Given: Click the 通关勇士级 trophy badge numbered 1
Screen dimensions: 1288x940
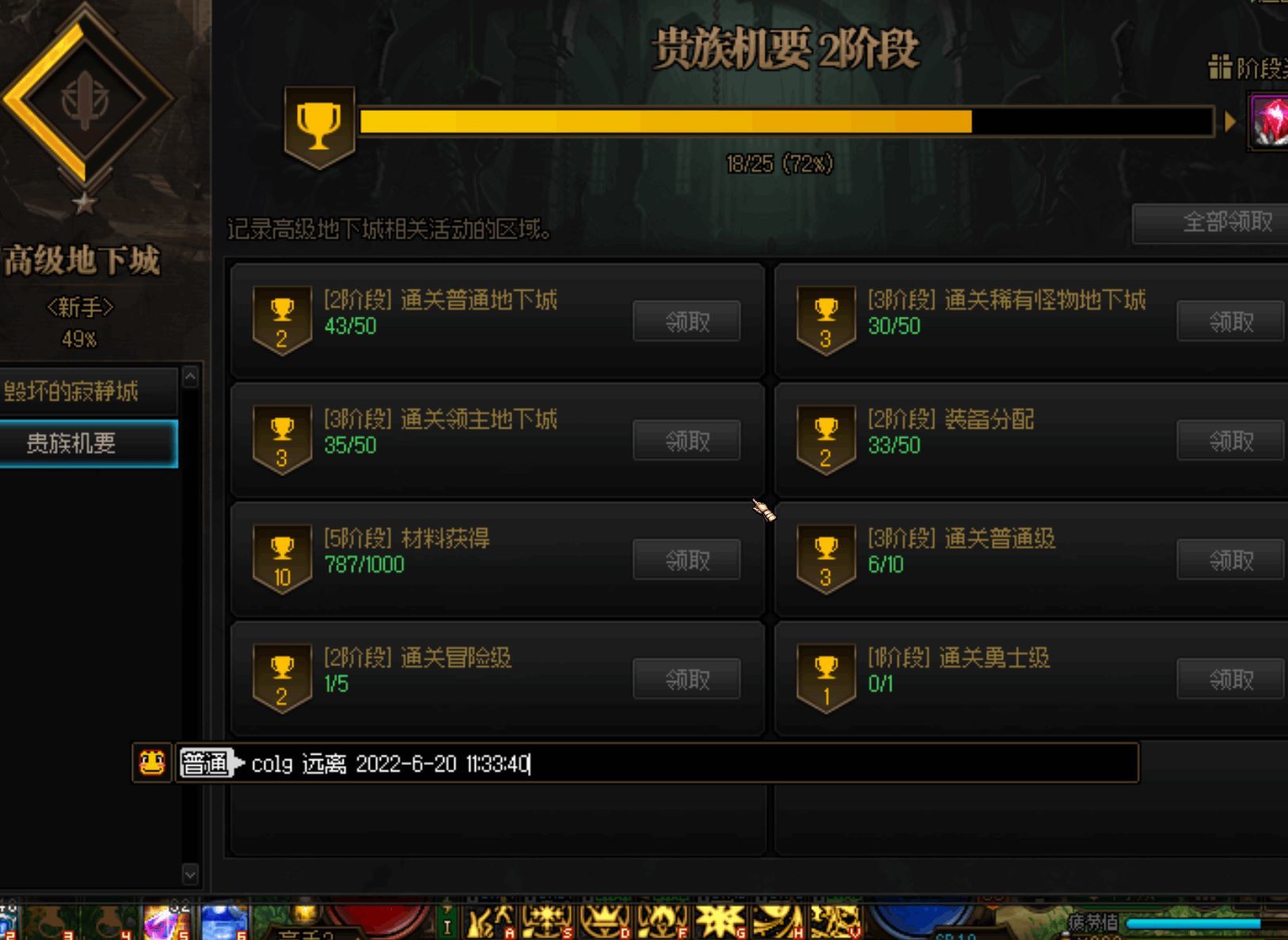Looking at the screenshot, I should (x=826, y=679).
